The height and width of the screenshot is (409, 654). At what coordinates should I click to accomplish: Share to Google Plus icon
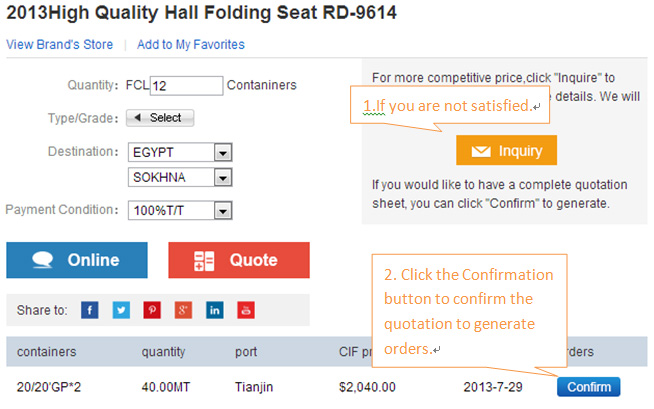coord(183,310)
